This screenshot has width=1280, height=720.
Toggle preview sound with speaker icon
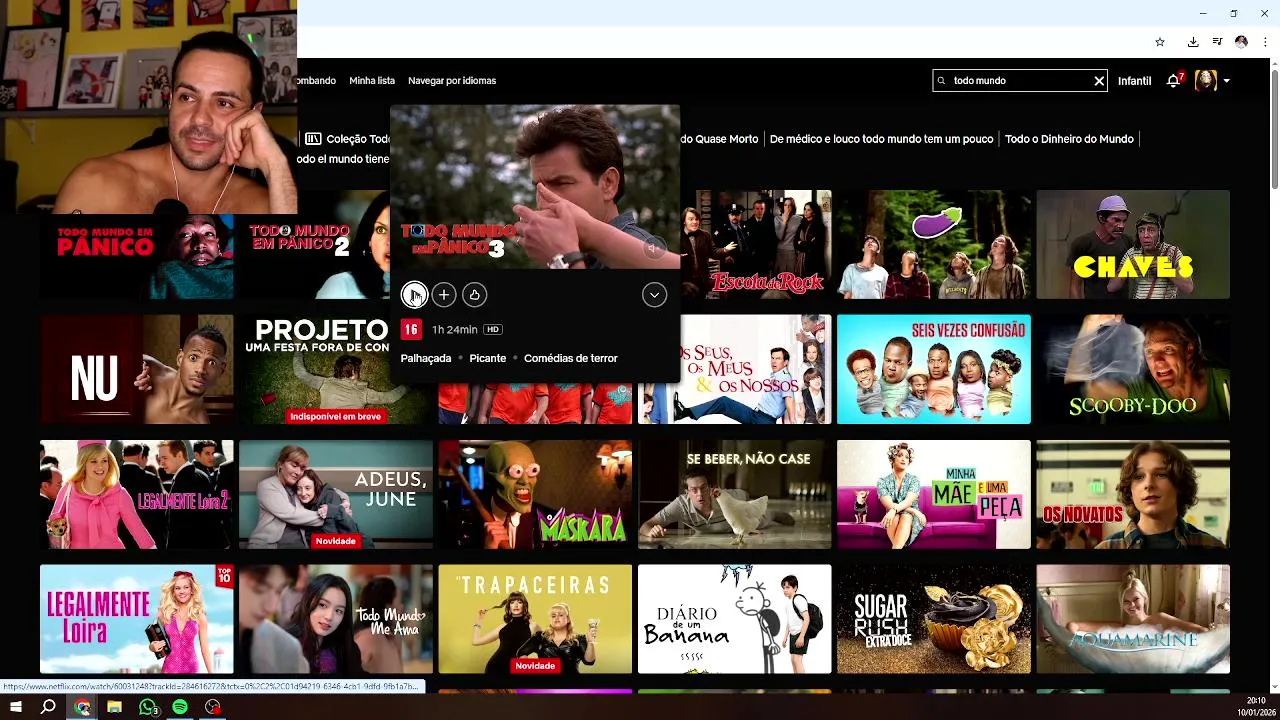click(x=653, y=248)
